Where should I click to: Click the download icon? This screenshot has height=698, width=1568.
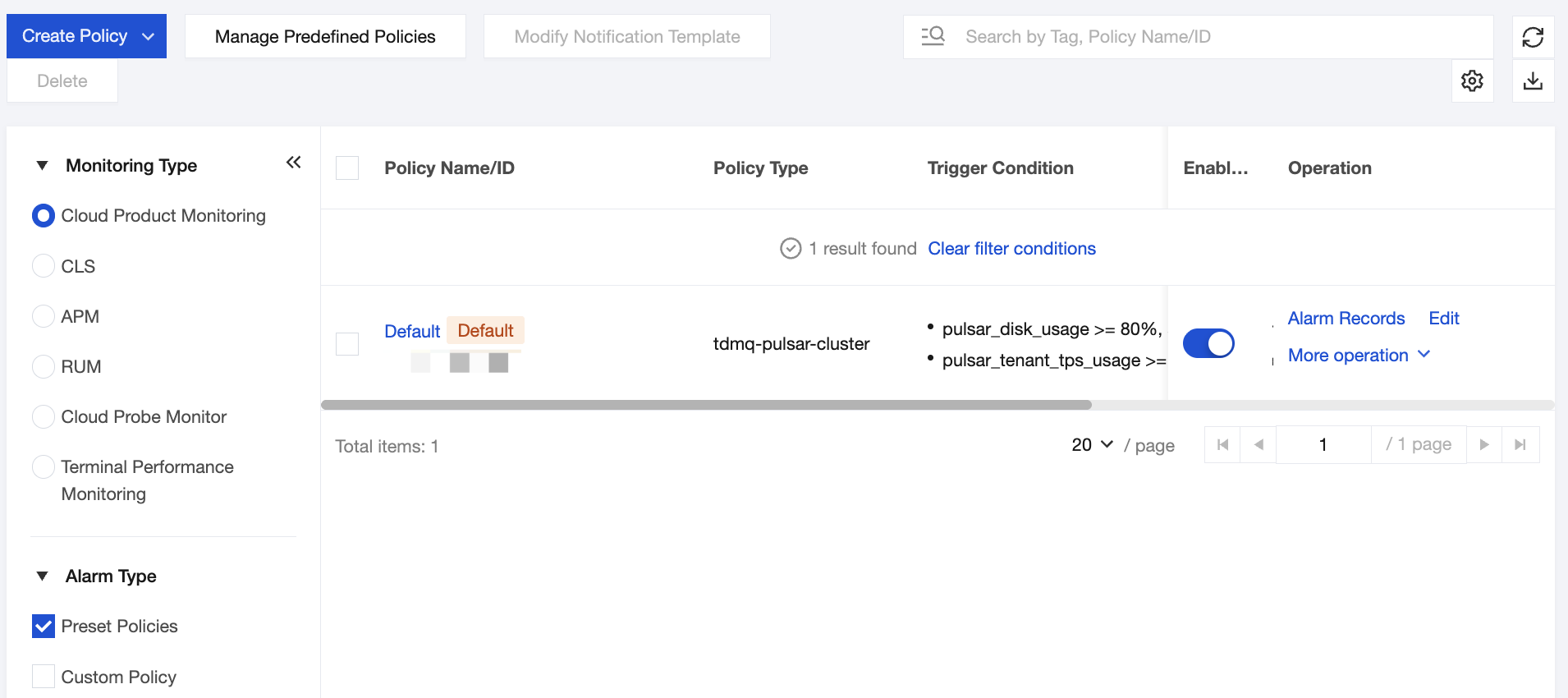point(1533,80)
